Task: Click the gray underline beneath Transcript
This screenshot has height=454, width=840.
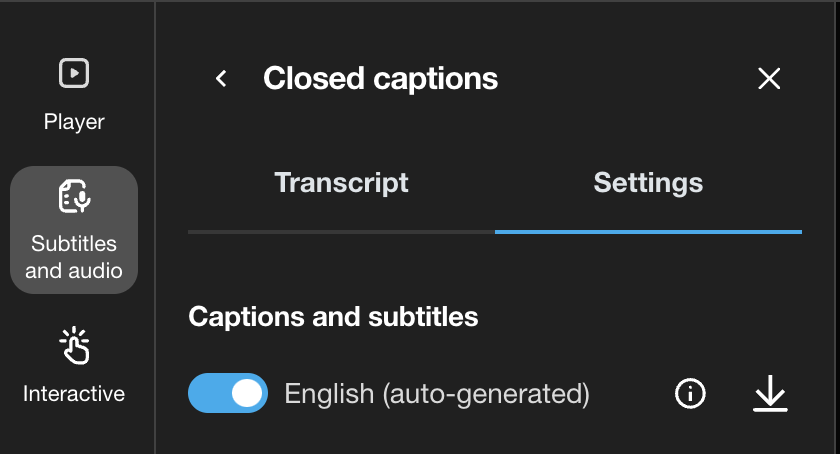Action: click(341, 232)
